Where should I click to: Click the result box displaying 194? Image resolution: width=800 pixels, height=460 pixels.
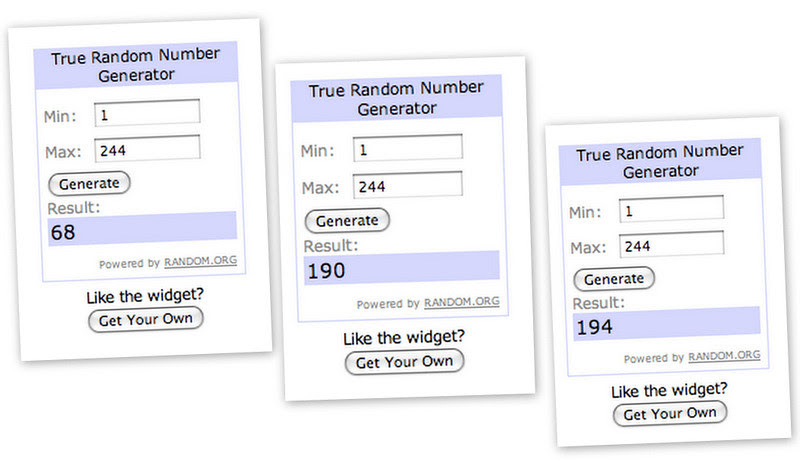click(x=667, y=324)
